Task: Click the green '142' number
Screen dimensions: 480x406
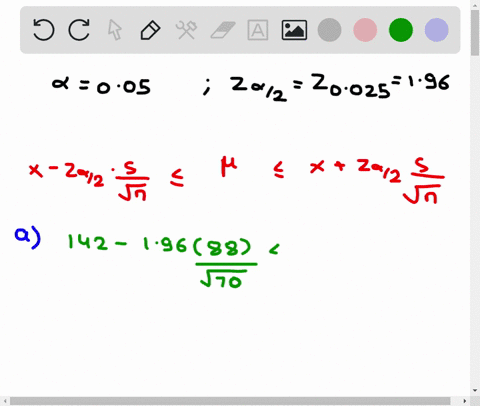Action: pos(87,242)
